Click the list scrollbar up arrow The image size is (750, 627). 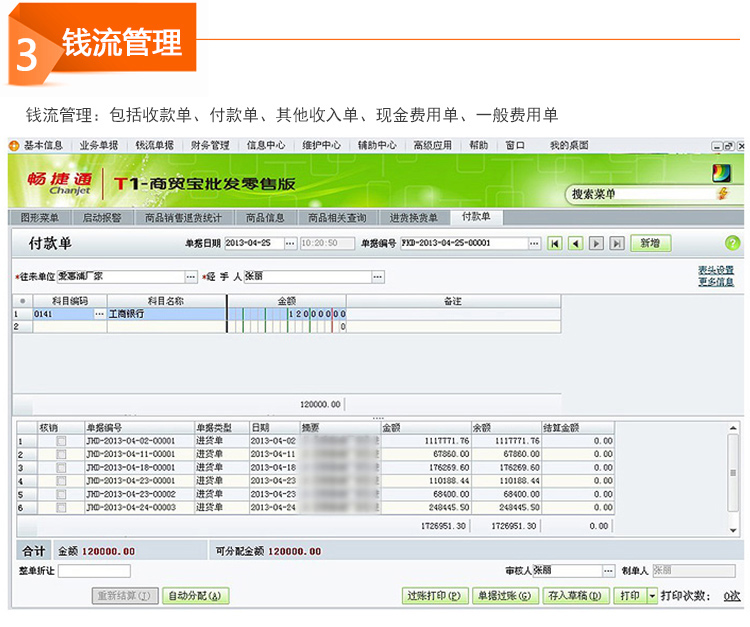pyautogui.click(x=733, y=427)
